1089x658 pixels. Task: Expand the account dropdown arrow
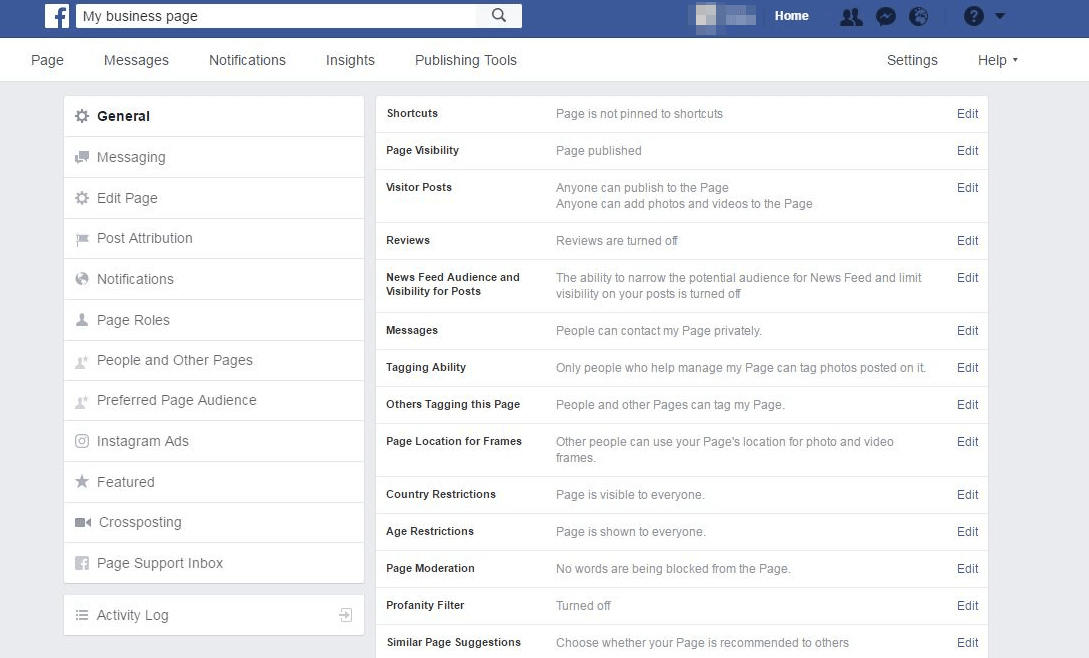(x=1000, y=17)
